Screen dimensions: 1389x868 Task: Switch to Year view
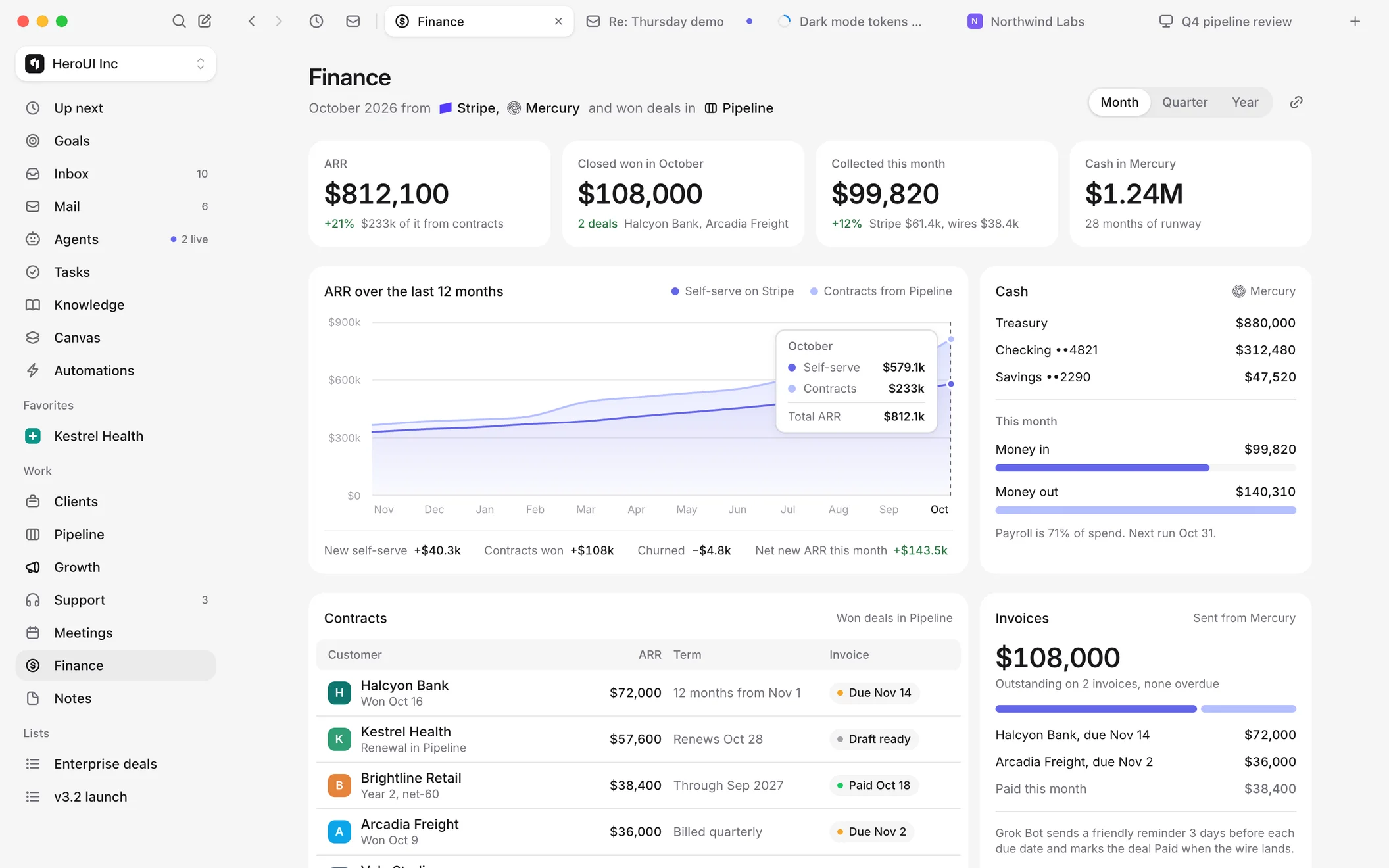(x=1244, y=102)
